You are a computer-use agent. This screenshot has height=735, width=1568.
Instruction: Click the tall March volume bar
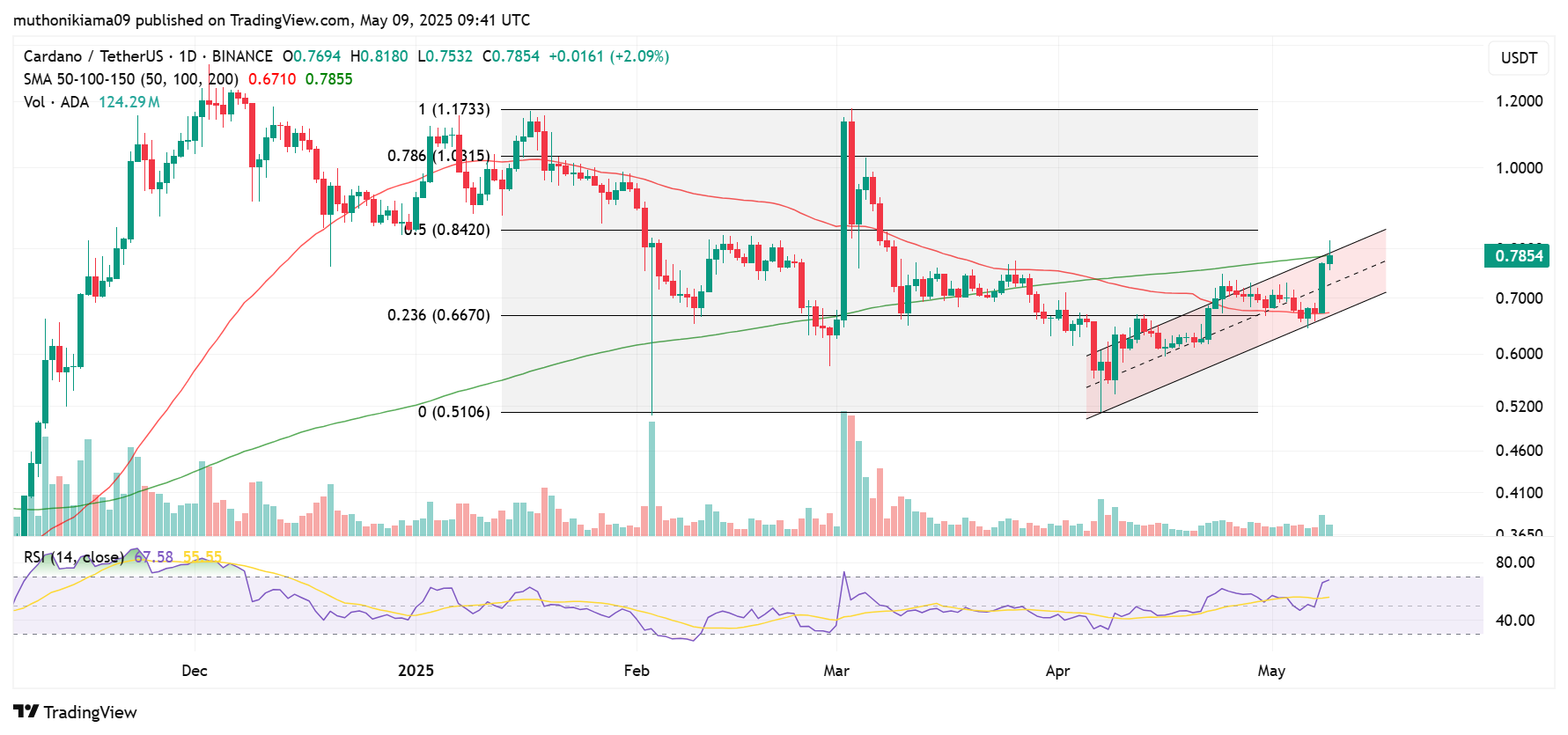(x=843, y=474)
